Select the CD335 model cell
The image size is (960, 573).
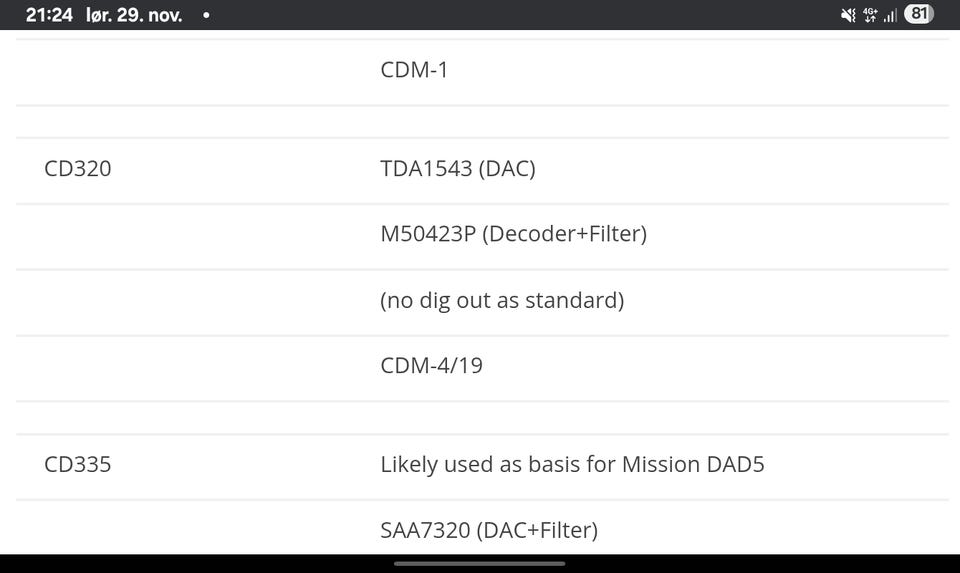78,465
